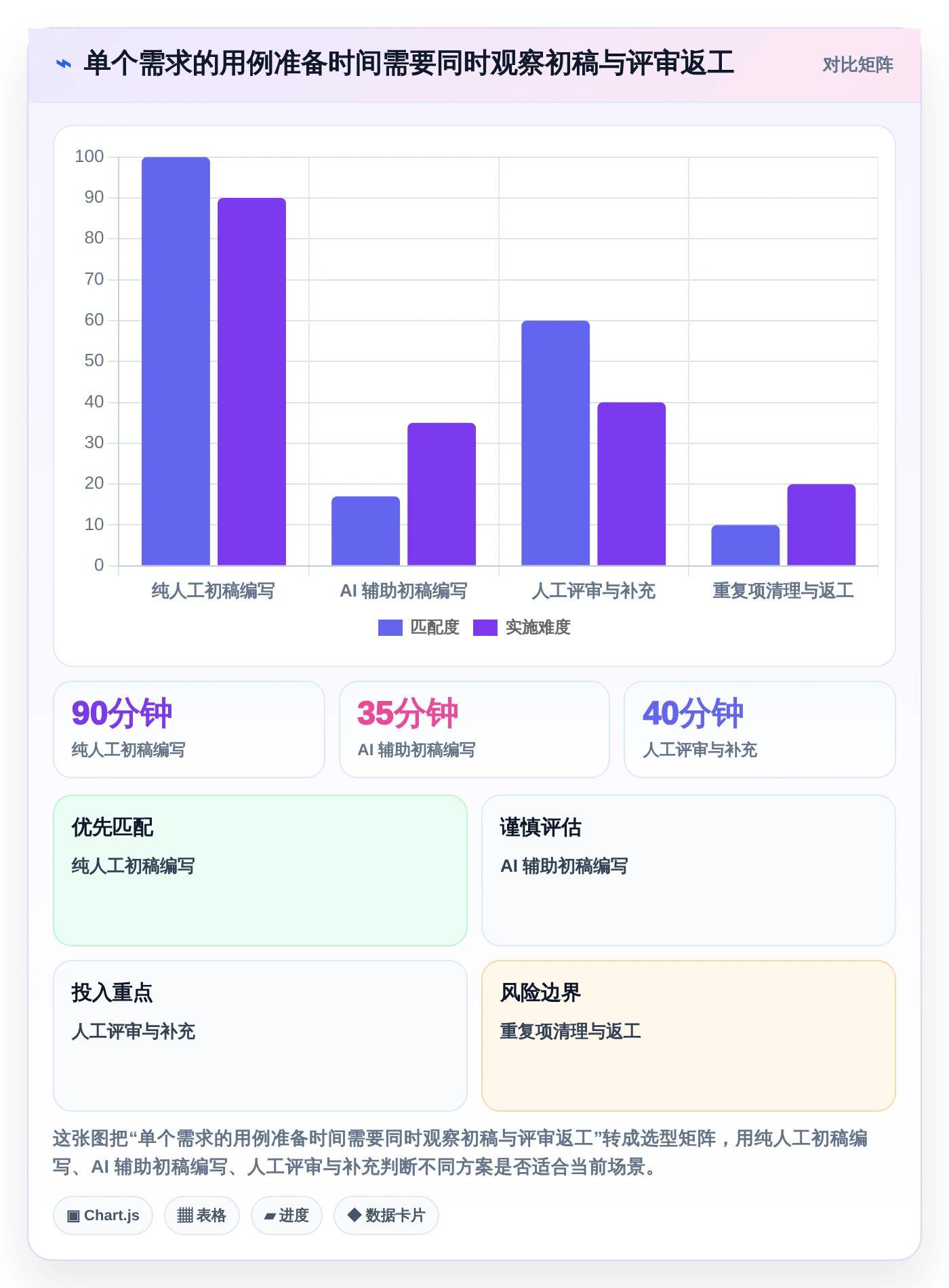Click the 实施难度 legend purple swatch
This screenshot has height=1288, width=949.
[485, 628]
